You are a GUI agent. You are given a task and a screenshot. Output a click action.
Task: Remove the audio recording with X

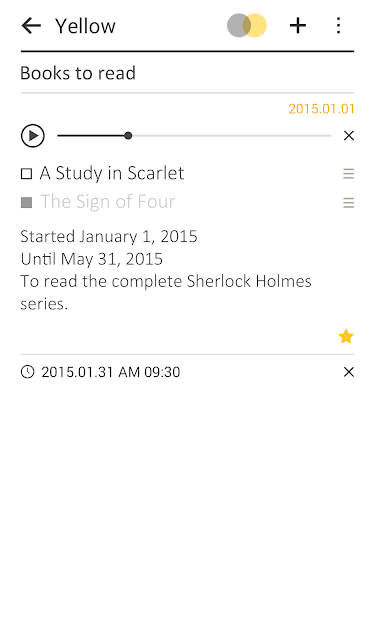pos(348,136)
